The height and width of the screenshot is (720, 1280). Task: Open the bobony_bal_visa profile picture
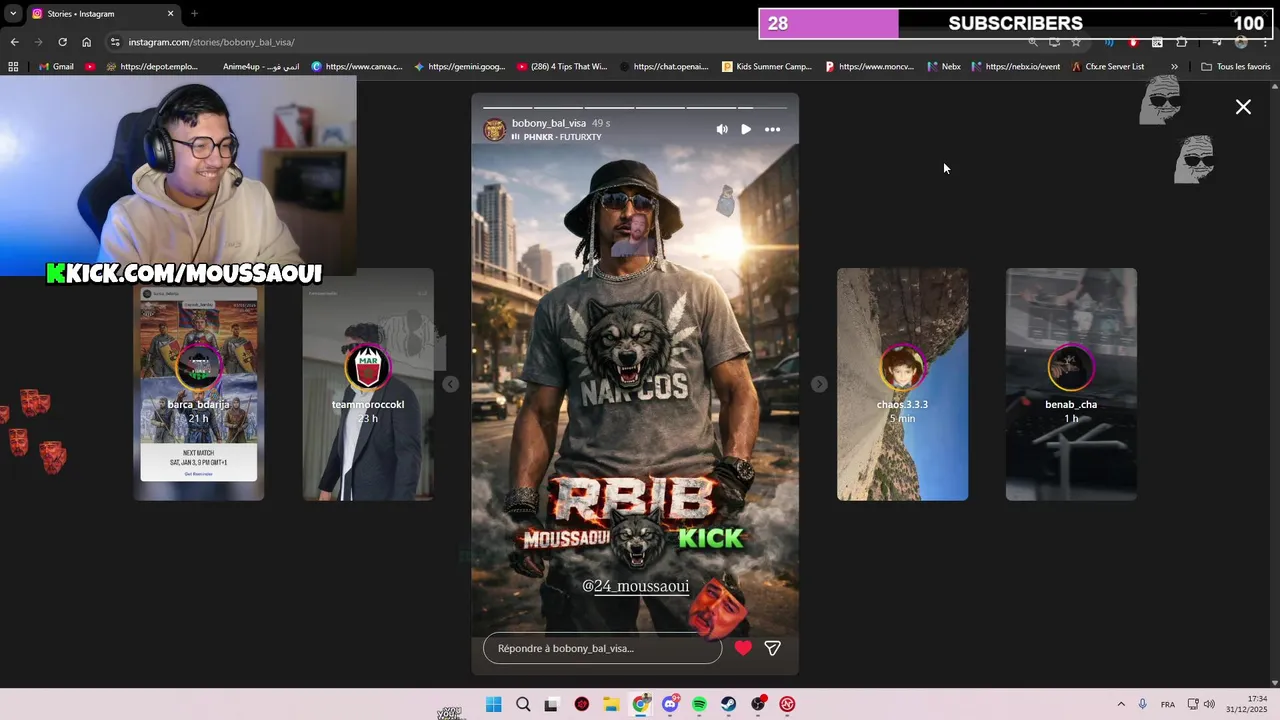[494, 129]
